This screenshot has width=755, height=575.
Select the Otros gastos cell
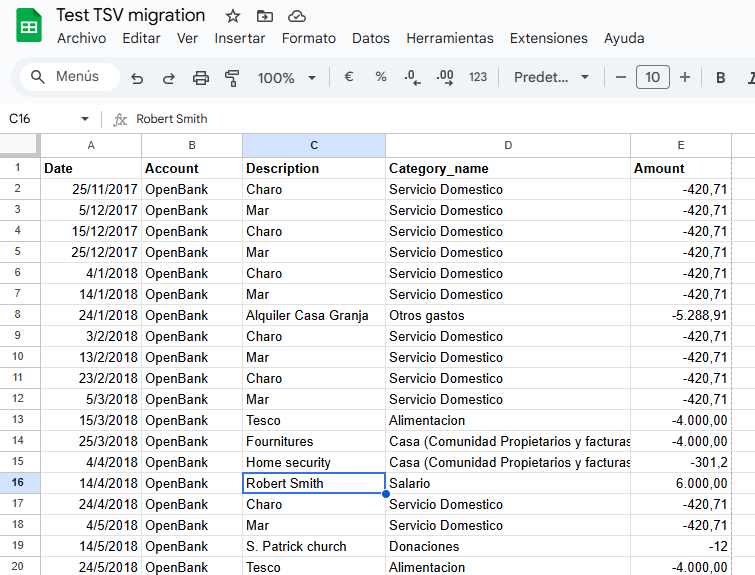pos(508,315)
